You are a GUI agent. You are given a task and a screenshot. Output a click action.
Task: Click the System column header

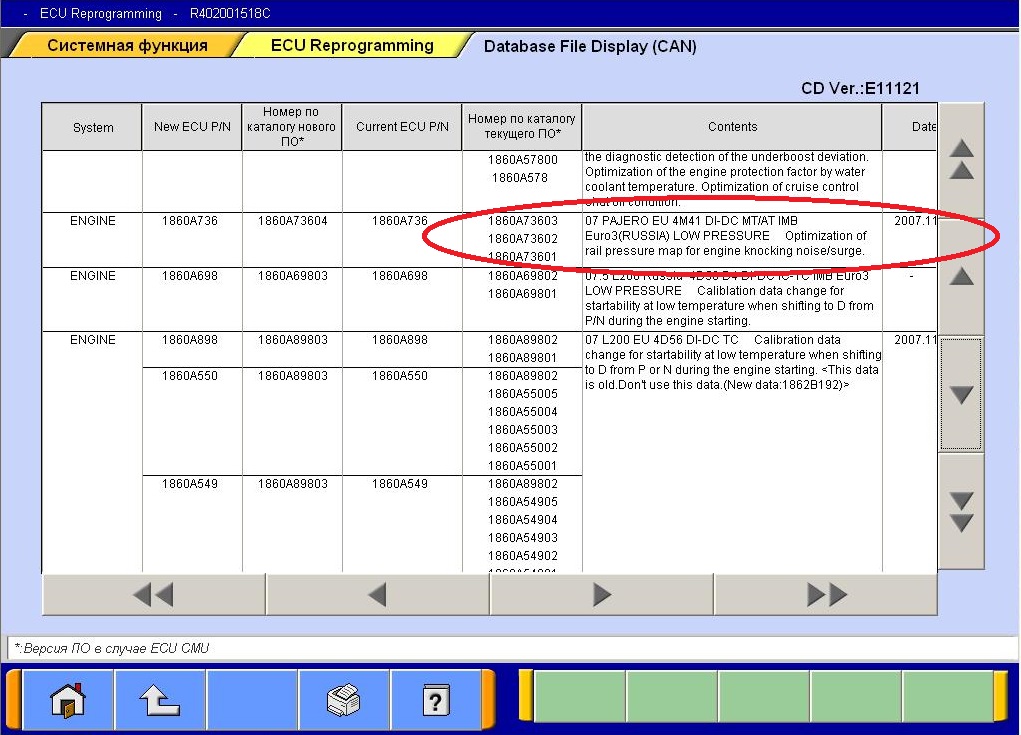(x=92, y=128)
